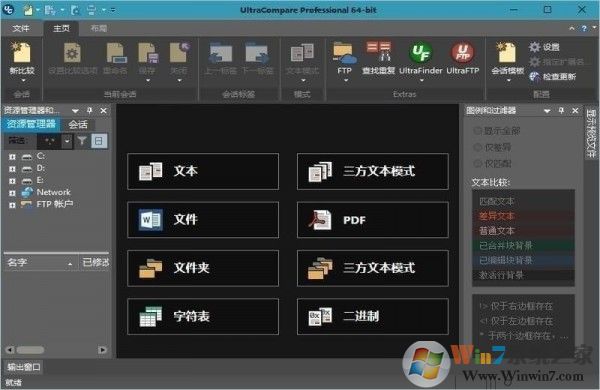Start a 二进制 binary compare

(x=372, y=317)
